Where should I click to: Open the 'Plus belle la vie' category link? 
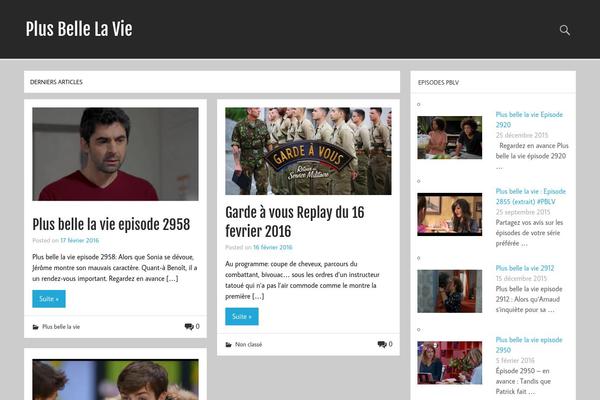point(61,327)
